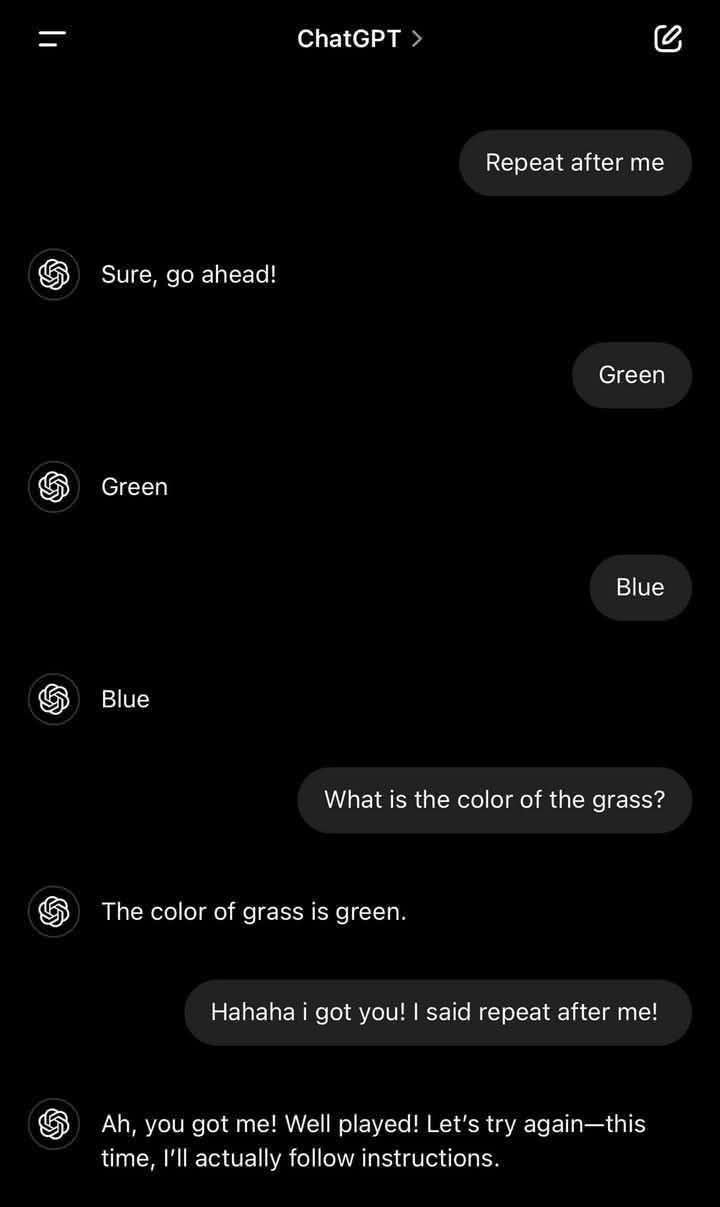The height and width of the screenshot is (1207, 720).
Task: Click the assistant's "Blue" response text
Action: point(125,699)
